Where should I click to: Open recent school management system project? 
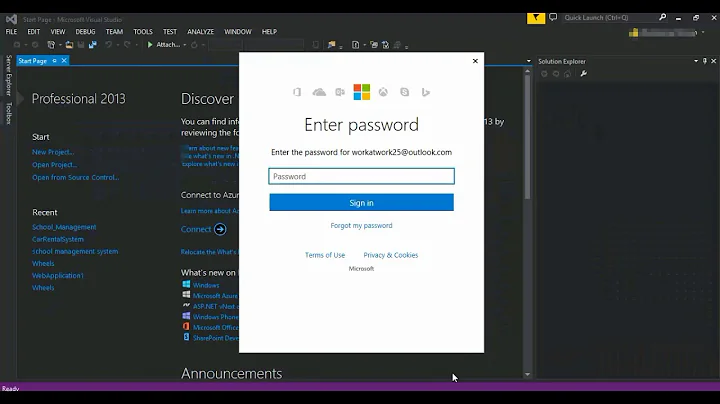click(x=75, y=251)
